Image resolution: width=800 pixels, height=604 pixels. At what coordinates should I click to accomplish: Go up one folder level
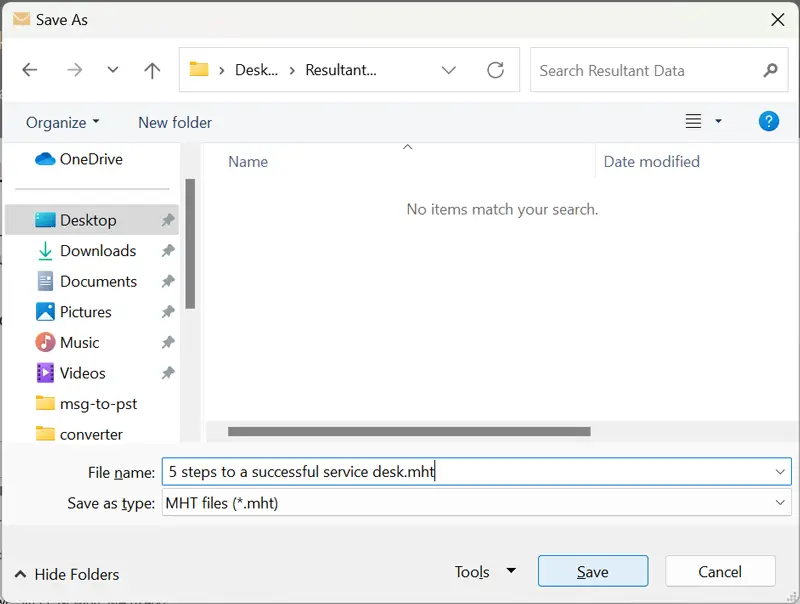pos(151,70)
